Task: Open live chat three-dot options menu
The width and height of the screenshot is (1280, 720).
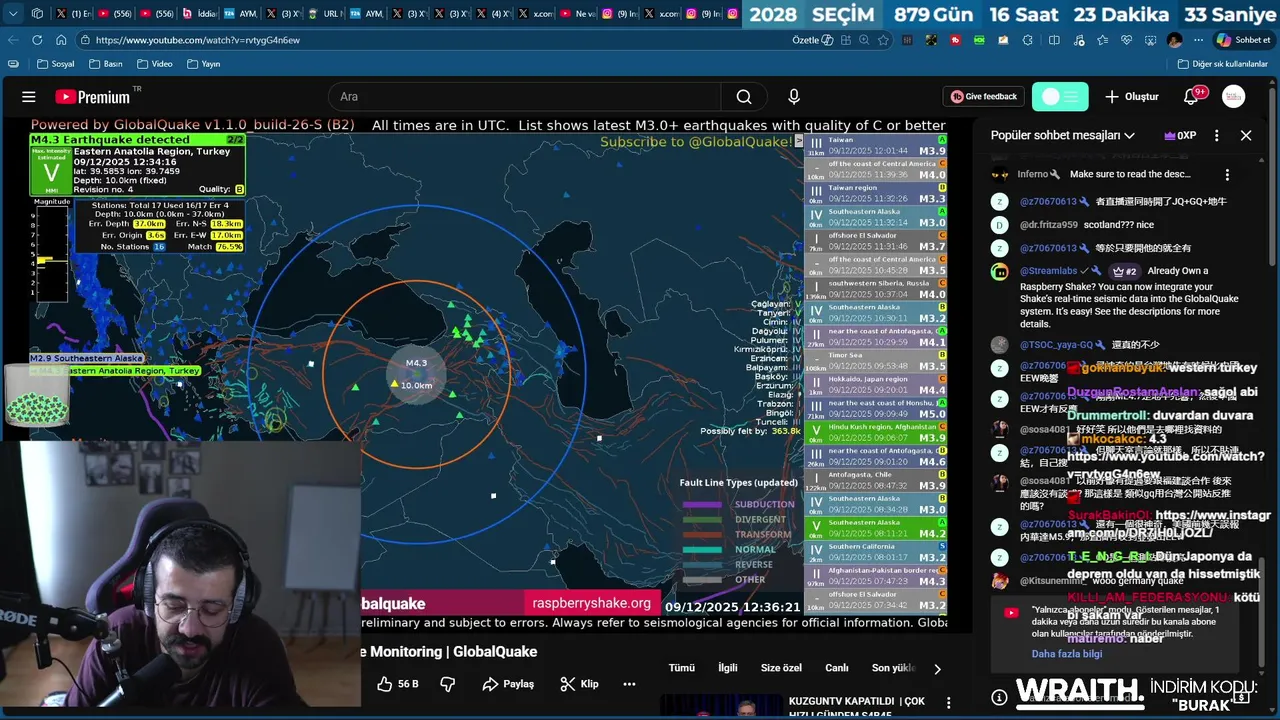Action: click(1216, 135)
